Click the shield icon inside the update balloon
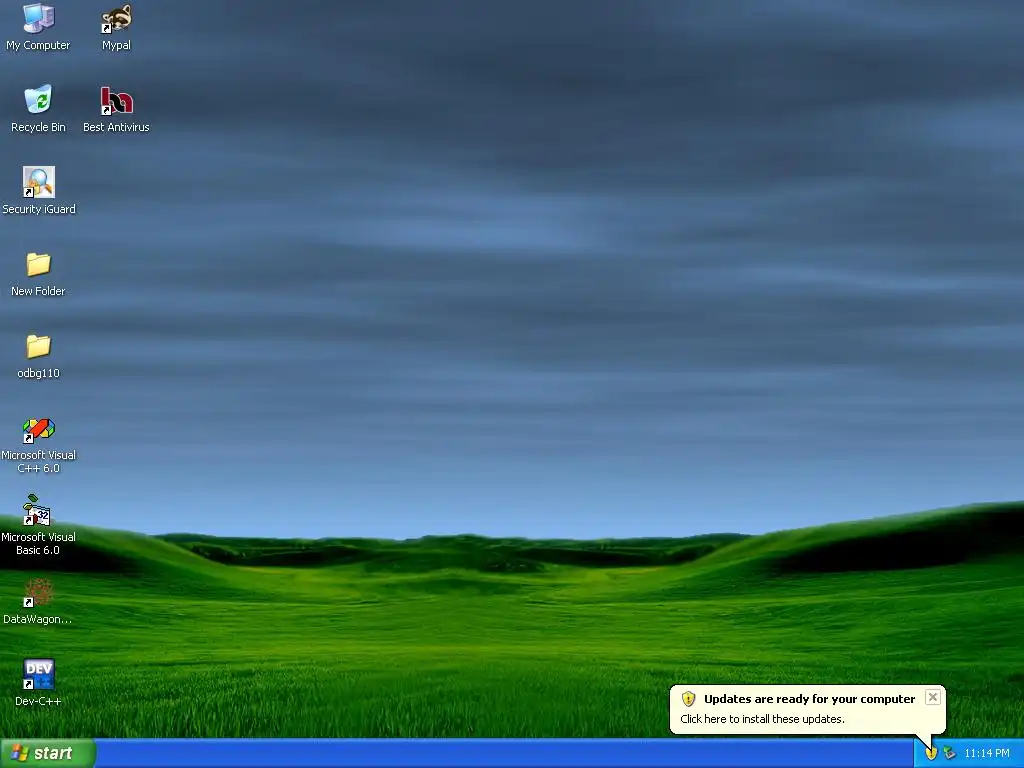 (x=688, y=699)
